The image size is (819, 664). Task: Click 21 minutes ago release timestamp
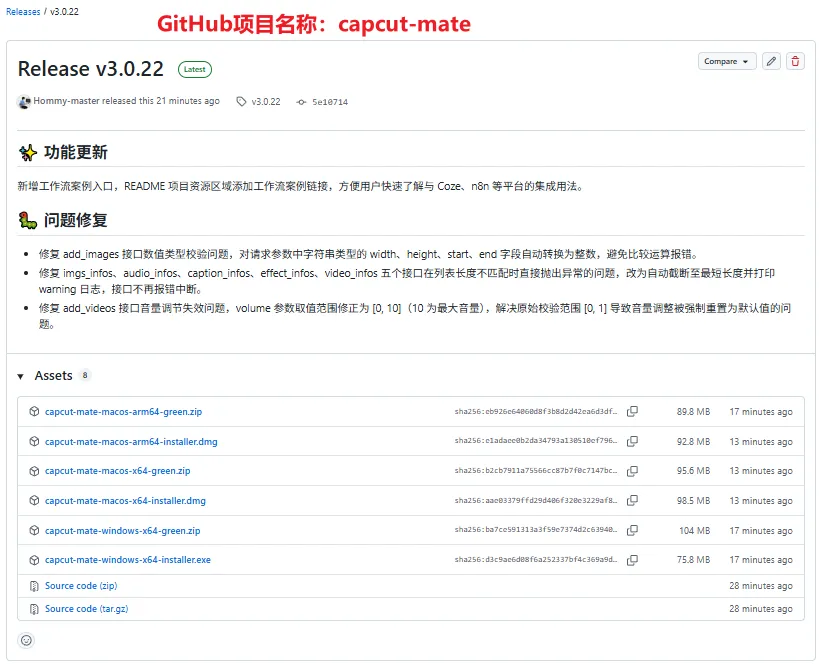coord(188,101)
